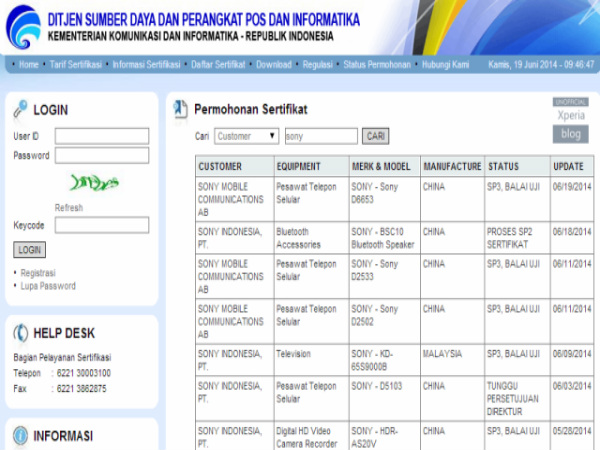This screenshot has height=450, width=600.
Task: Click the key icon beside LOGIN heading
Action: [x=20, y=110]
